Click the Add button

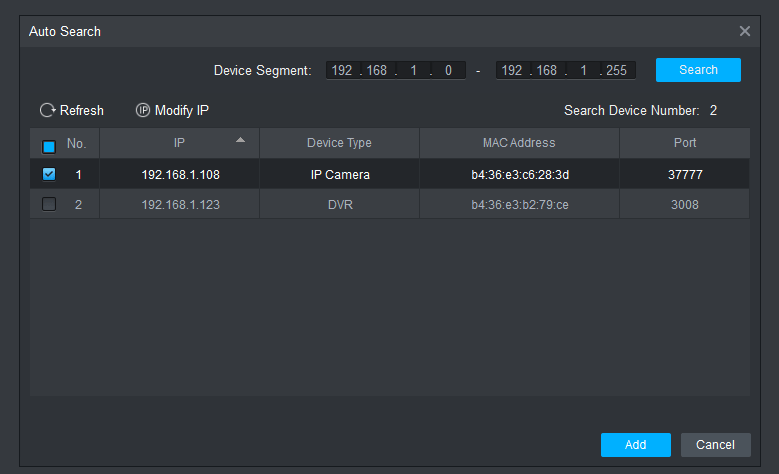635,445
